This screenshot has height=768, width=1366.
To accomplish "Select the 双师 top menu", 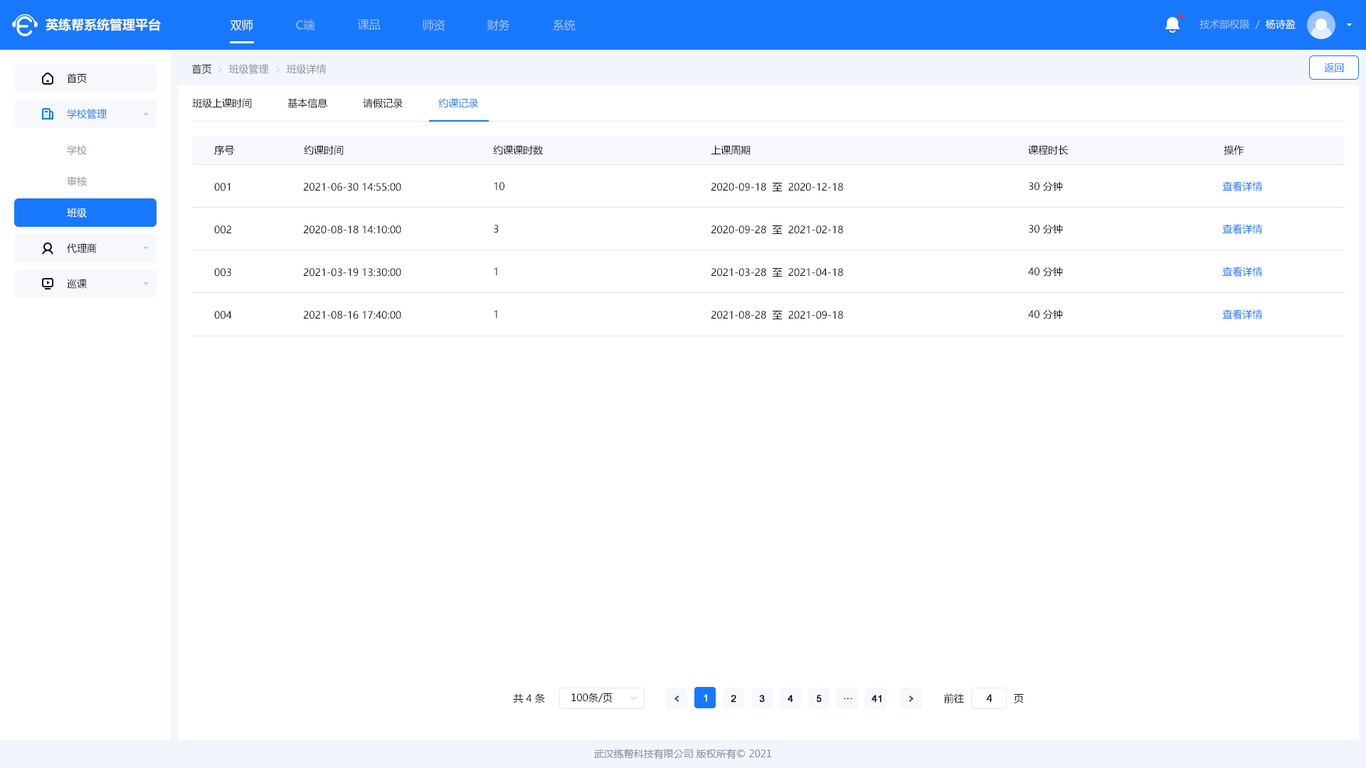I will point(242,25).
